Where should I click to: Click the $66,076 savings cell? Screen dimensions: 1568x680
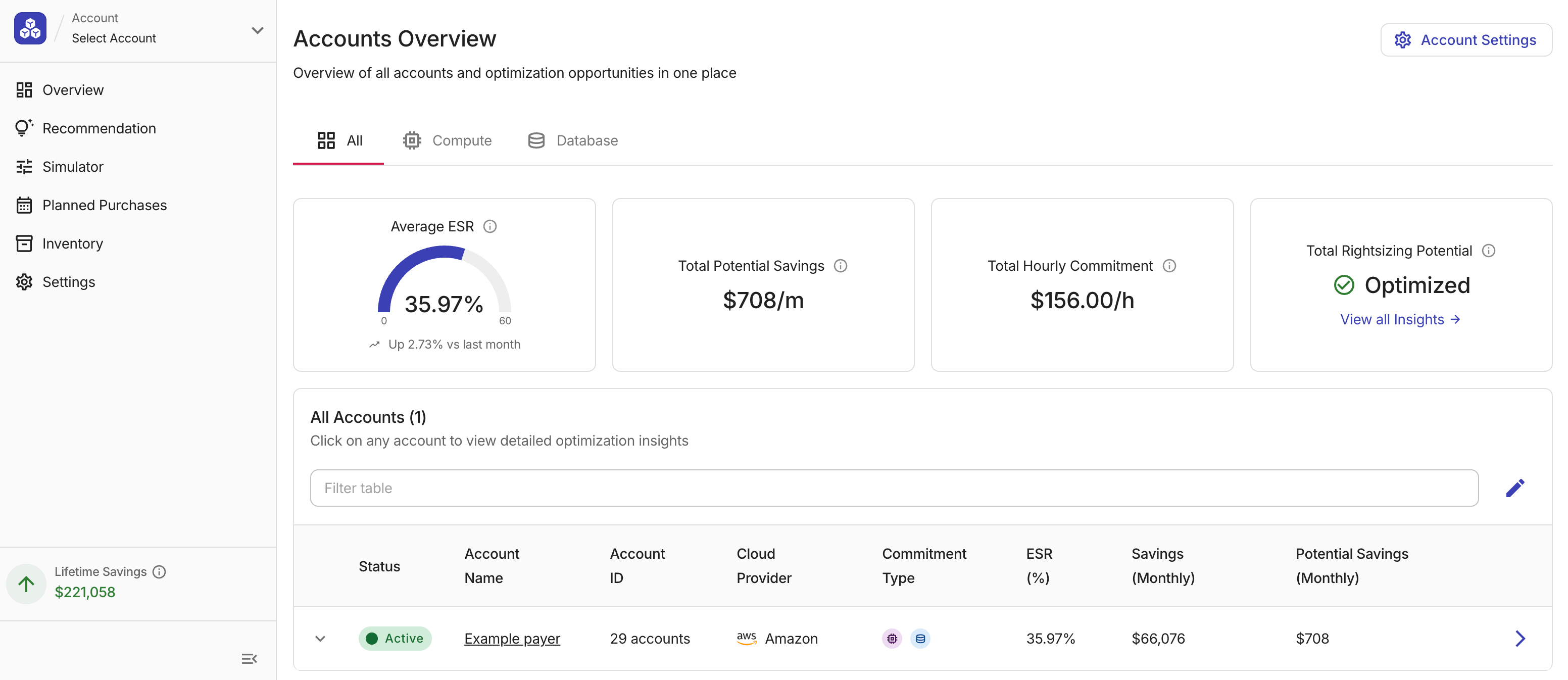pyautogui.click(x=1158, y=639)
